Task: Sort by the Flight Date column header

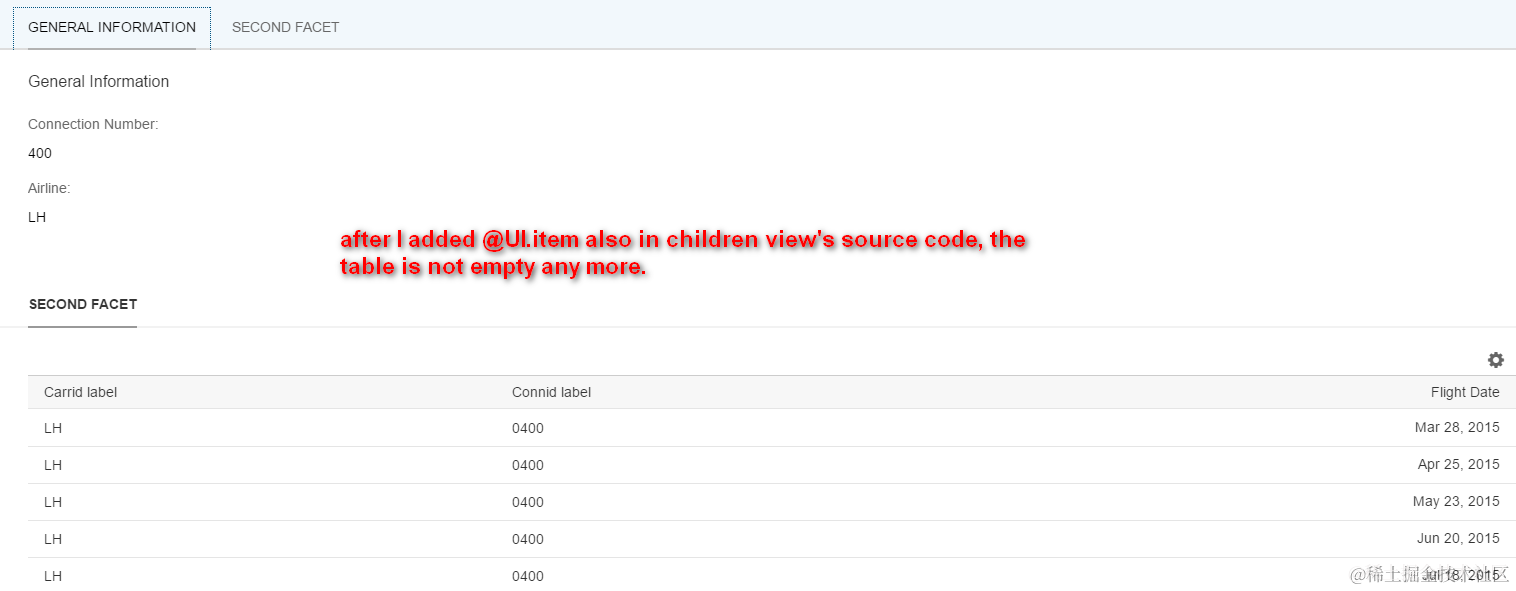Action: click(x=1465, y=392)
